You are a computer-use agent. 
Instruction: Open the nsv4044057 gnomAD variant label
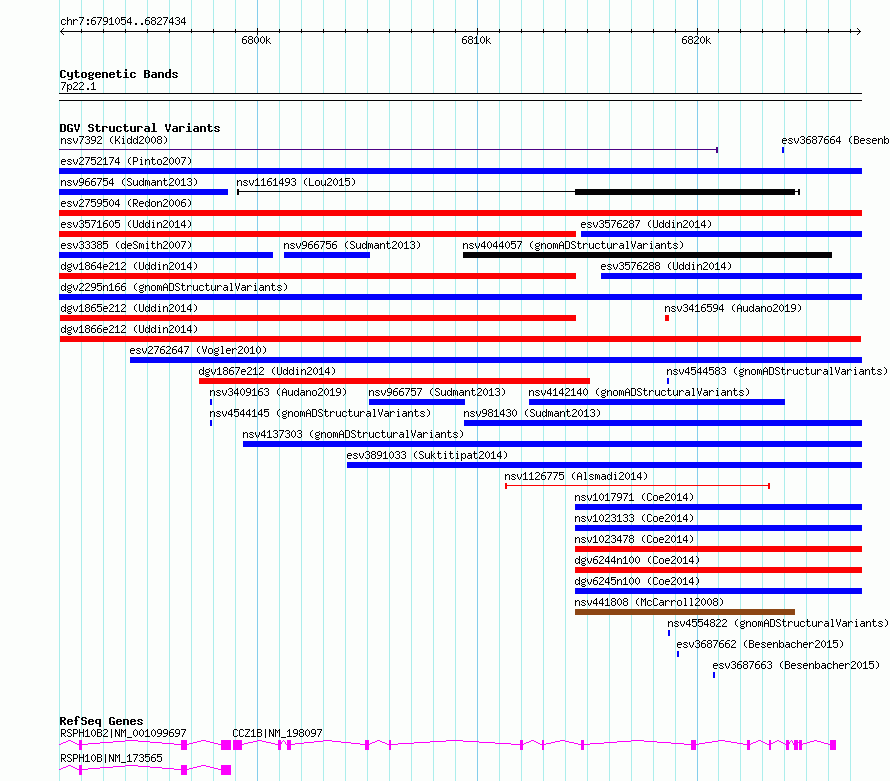point(573,245)
